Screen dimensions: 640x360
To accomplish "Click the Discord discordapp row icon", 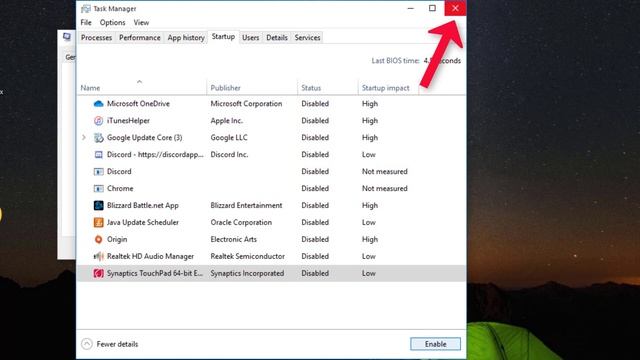I will click(x=98, y=155).
